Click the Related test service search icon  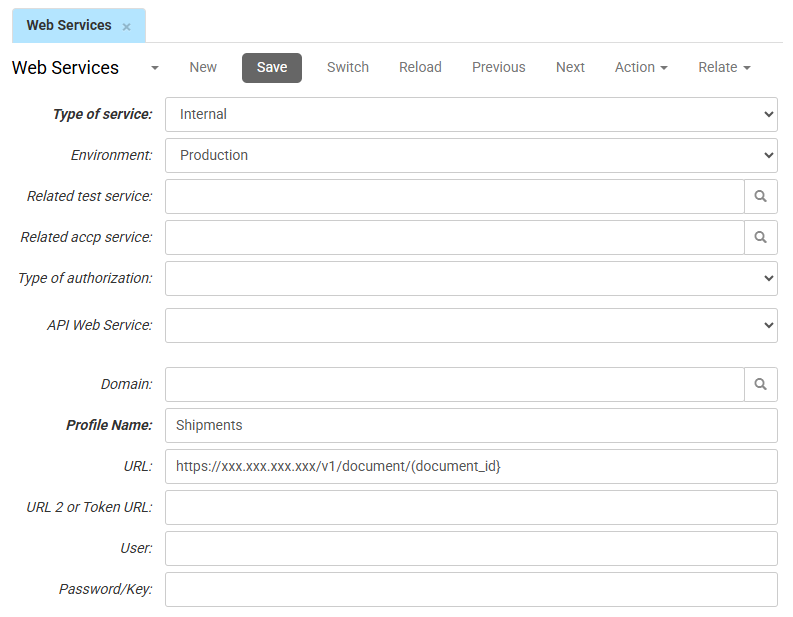point(760,197)
